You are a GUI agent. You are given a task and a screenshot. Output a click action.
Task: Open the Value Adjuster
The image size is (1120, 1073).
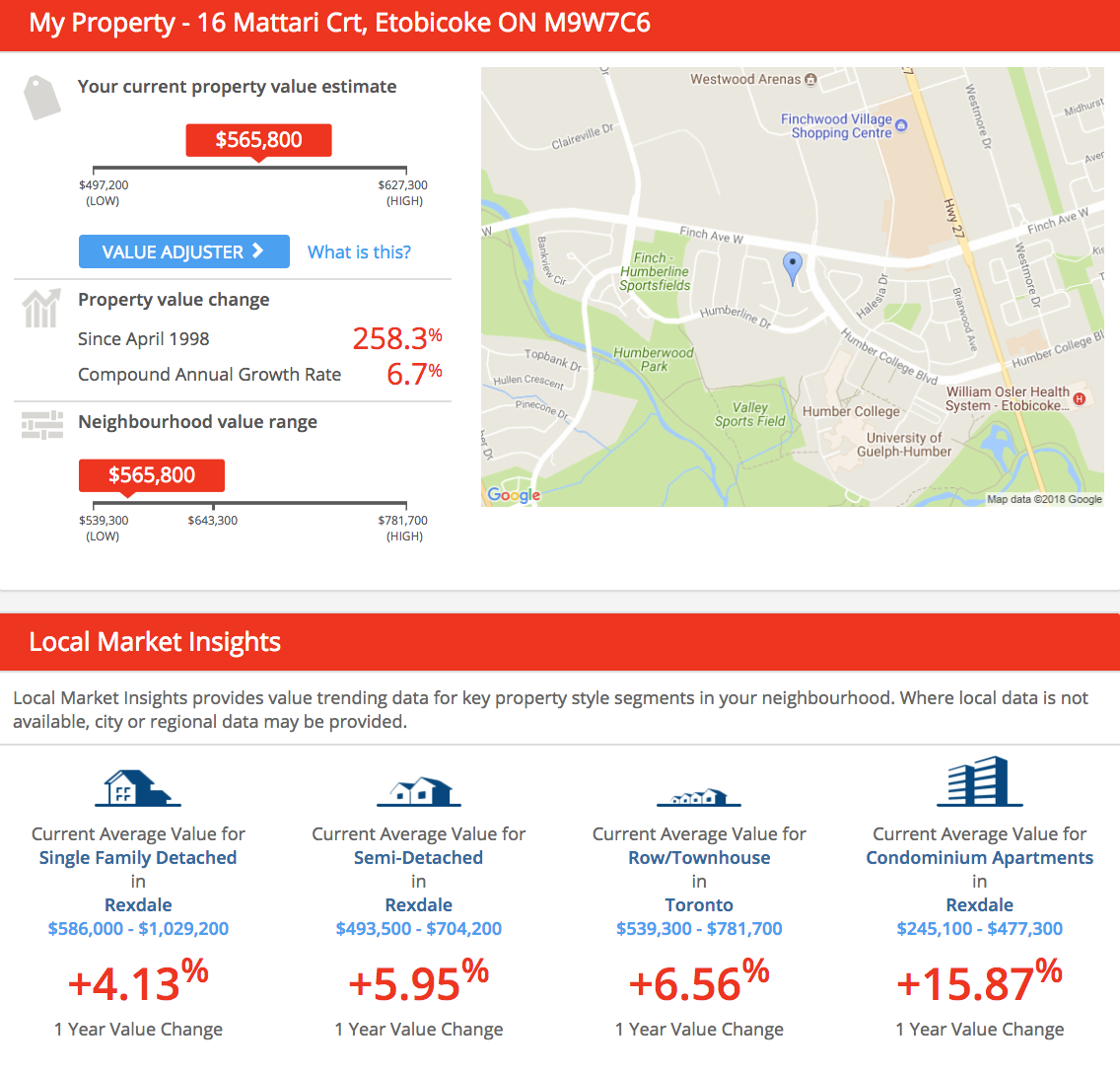(183, 251)
